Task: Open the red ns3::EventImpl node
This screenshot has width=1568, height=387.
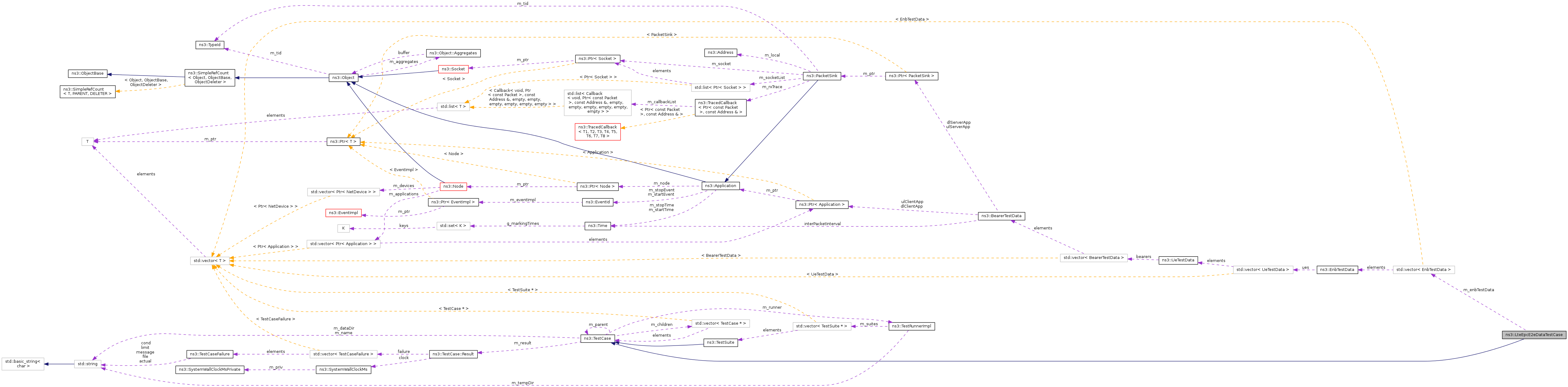Action: point(344,213)
